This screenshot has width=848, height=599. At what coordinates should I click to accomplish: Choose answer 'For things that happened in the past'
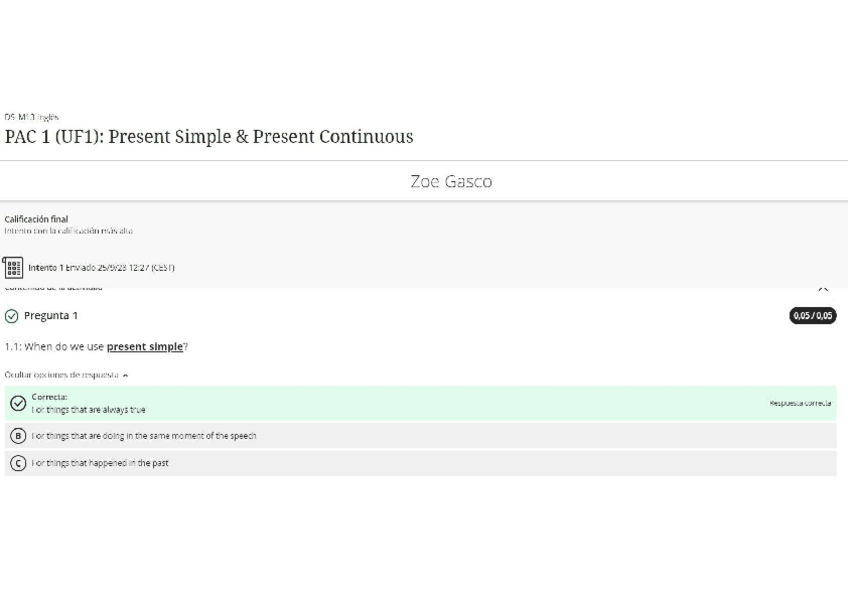(x=100, y=463)
